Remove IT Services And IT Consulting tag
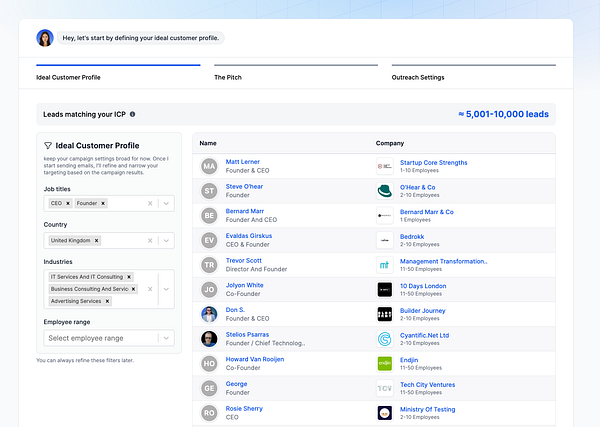The image size is (600, 427). pos(129,277)
